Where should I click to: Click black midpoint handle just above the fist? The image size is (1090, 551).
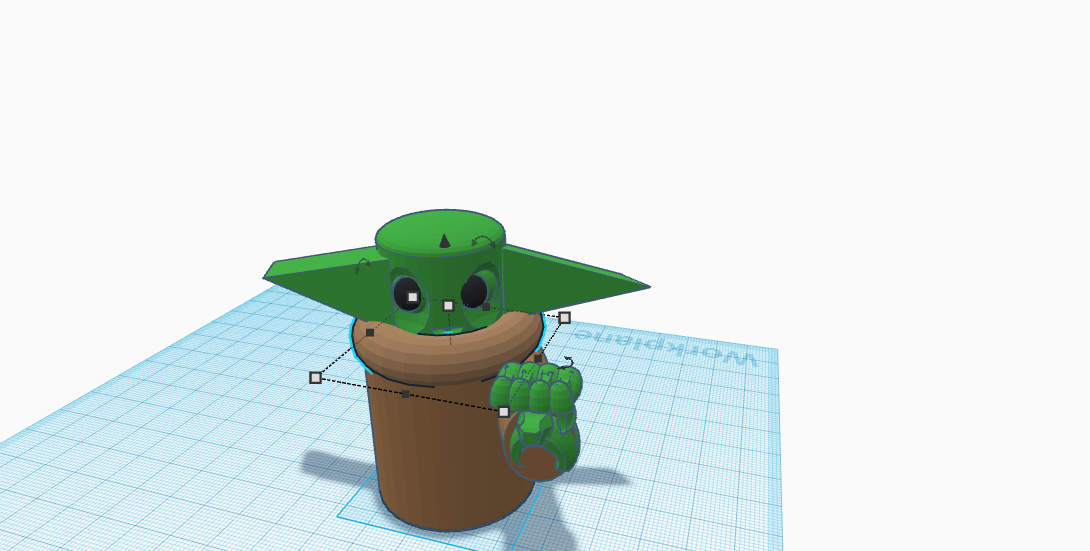[x=537, y=358]
